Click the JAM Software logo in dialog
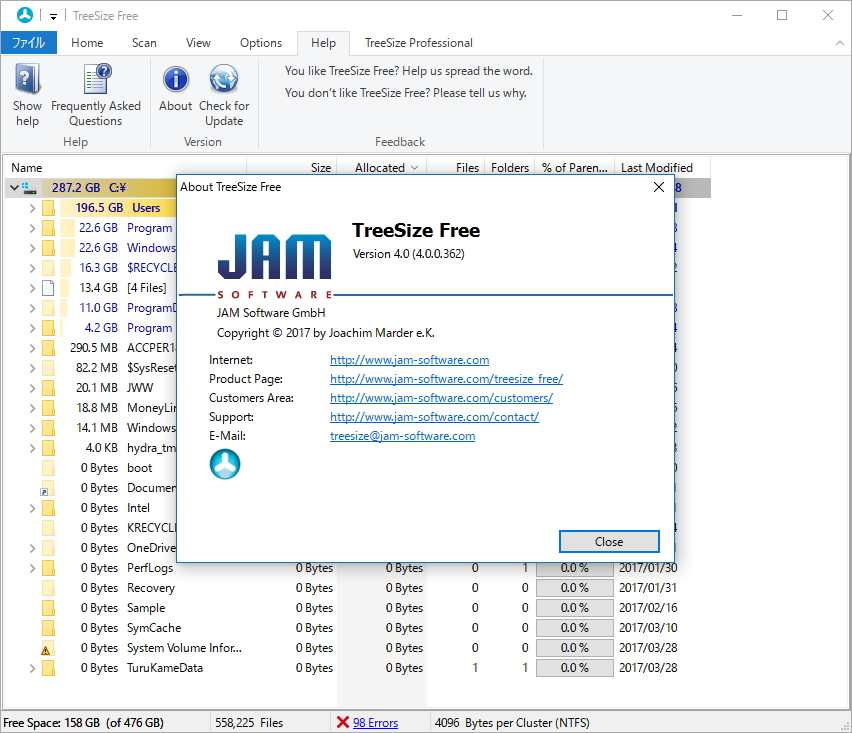852x733 pixels. [x=274, y=265]
